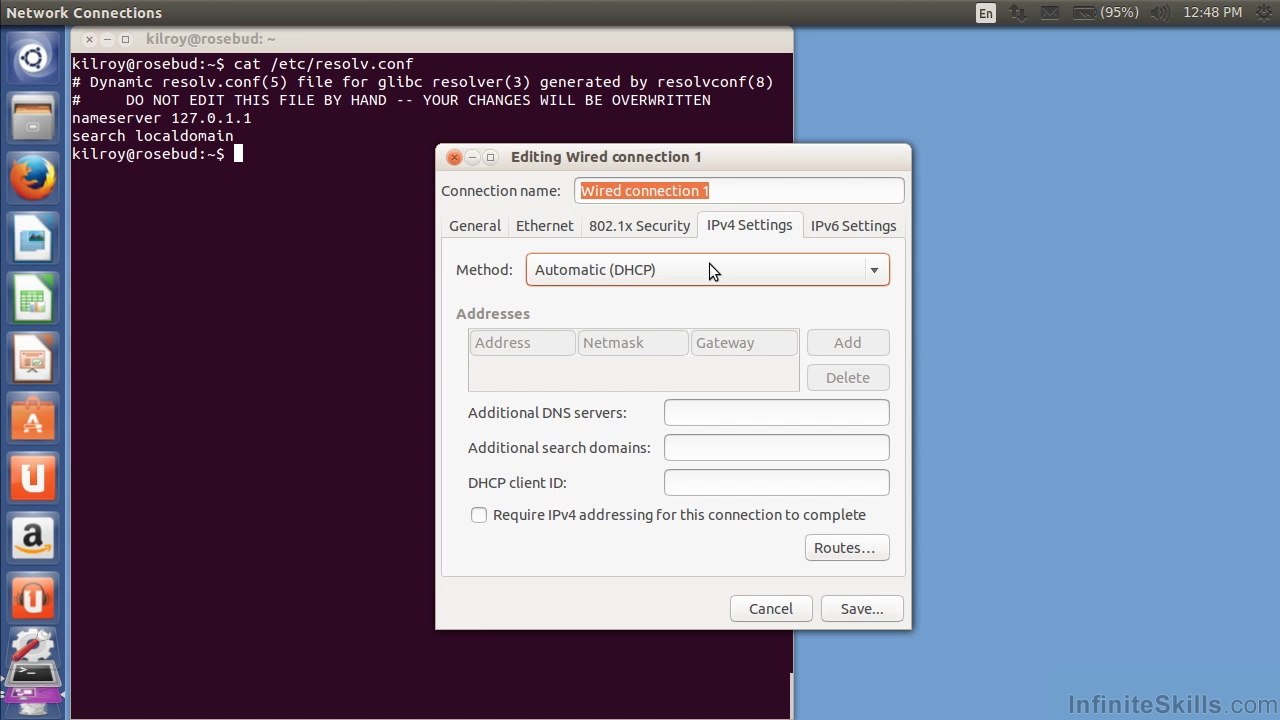Click the Address column header

523,343
